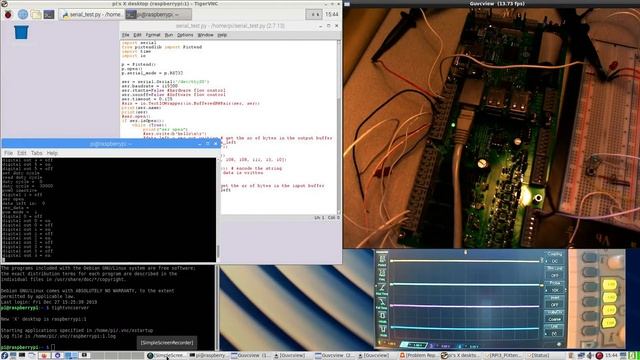The image size is (640, 360).
Task: Open Help menu in the pi@raspberrypi terminal
Action: pos(52,153)
